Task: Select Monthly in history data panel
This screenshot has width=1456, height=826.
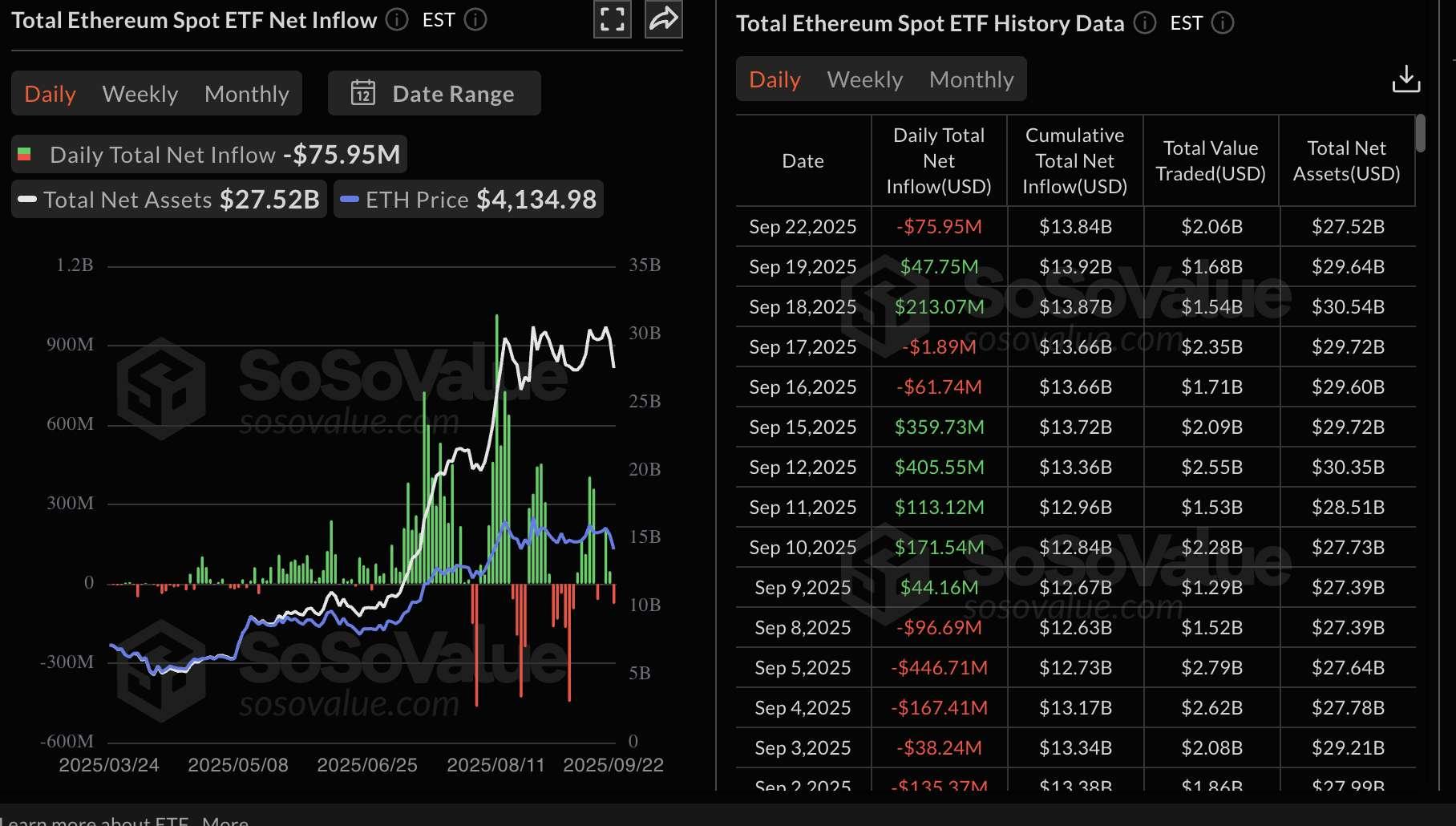Action: (x=972, y=79)
